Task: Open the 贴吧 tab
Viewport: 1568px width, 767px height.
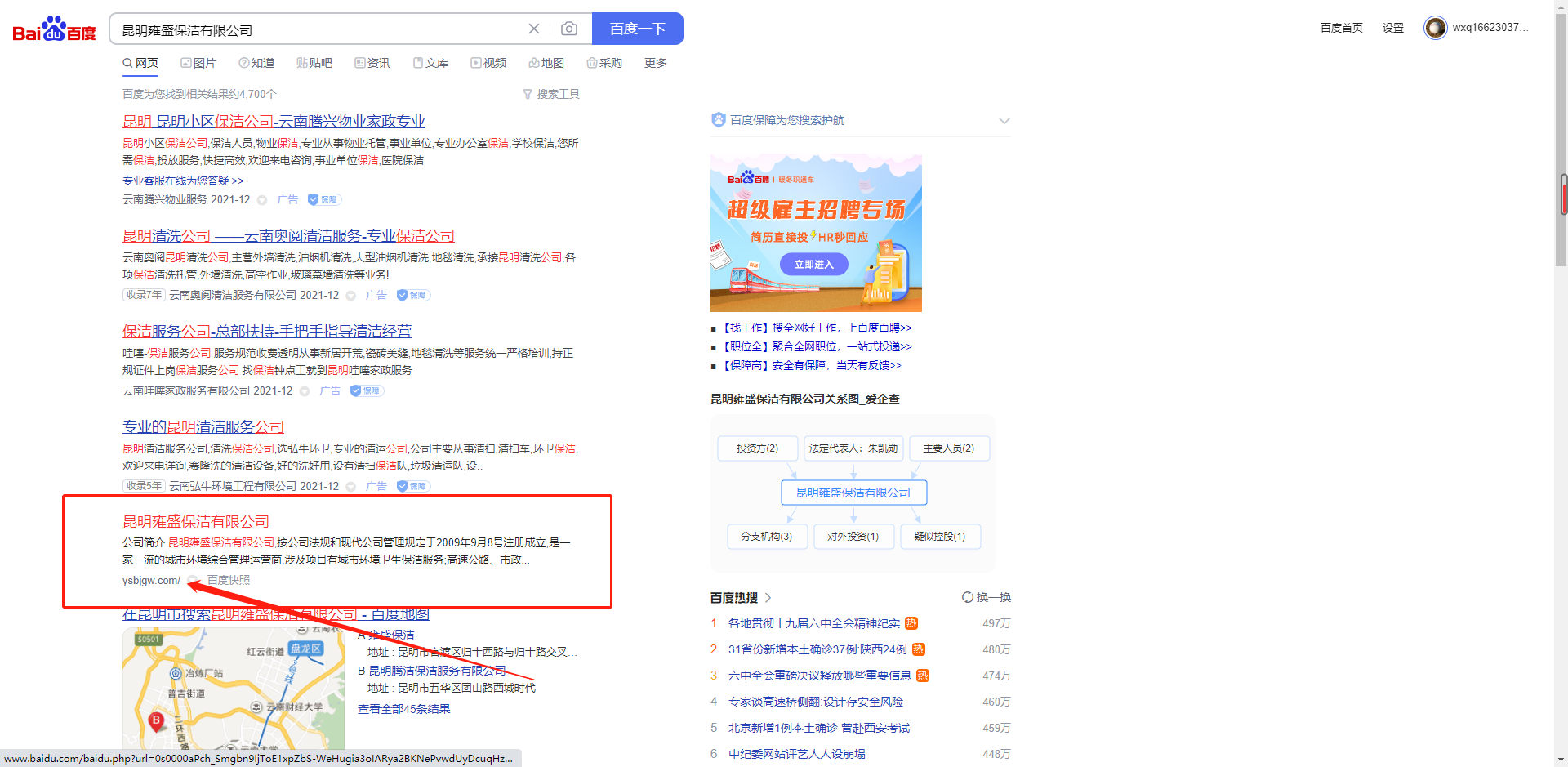Action: click(x=314, y=63)
